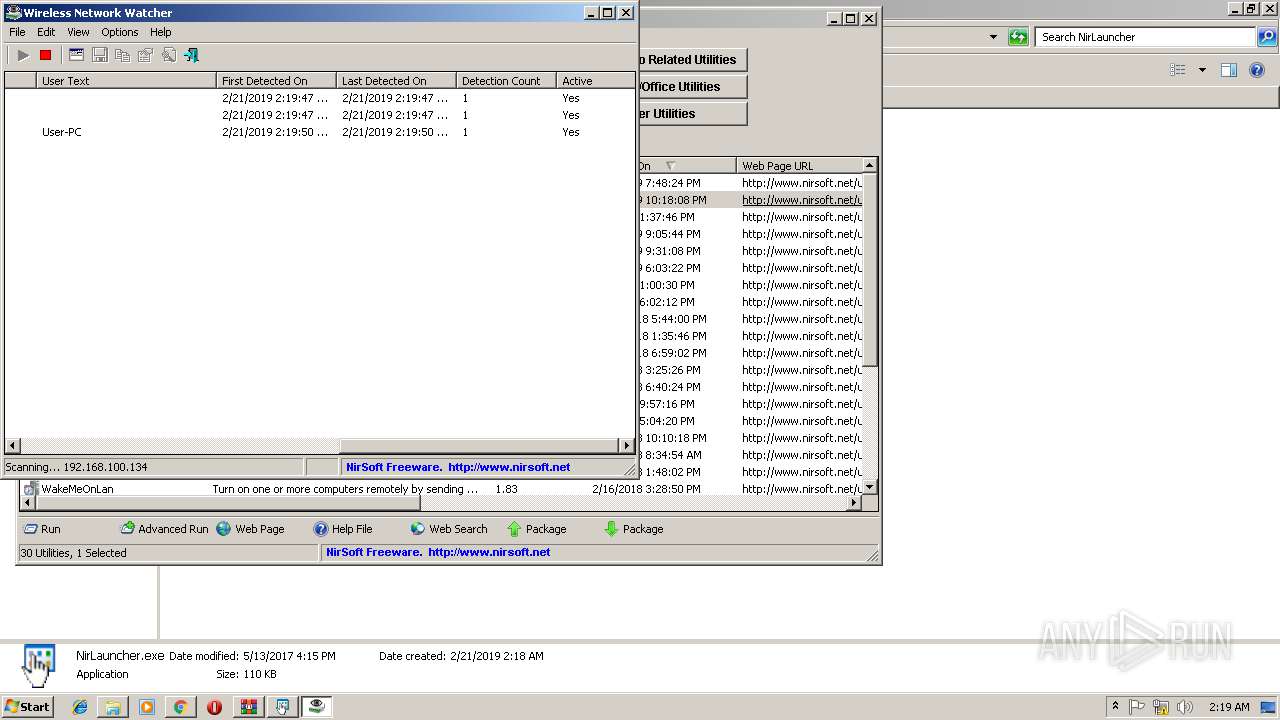Screen dimensions: 1280x720
Task: Click the Save Selected Items floppy icon
Action: (99, 55)
